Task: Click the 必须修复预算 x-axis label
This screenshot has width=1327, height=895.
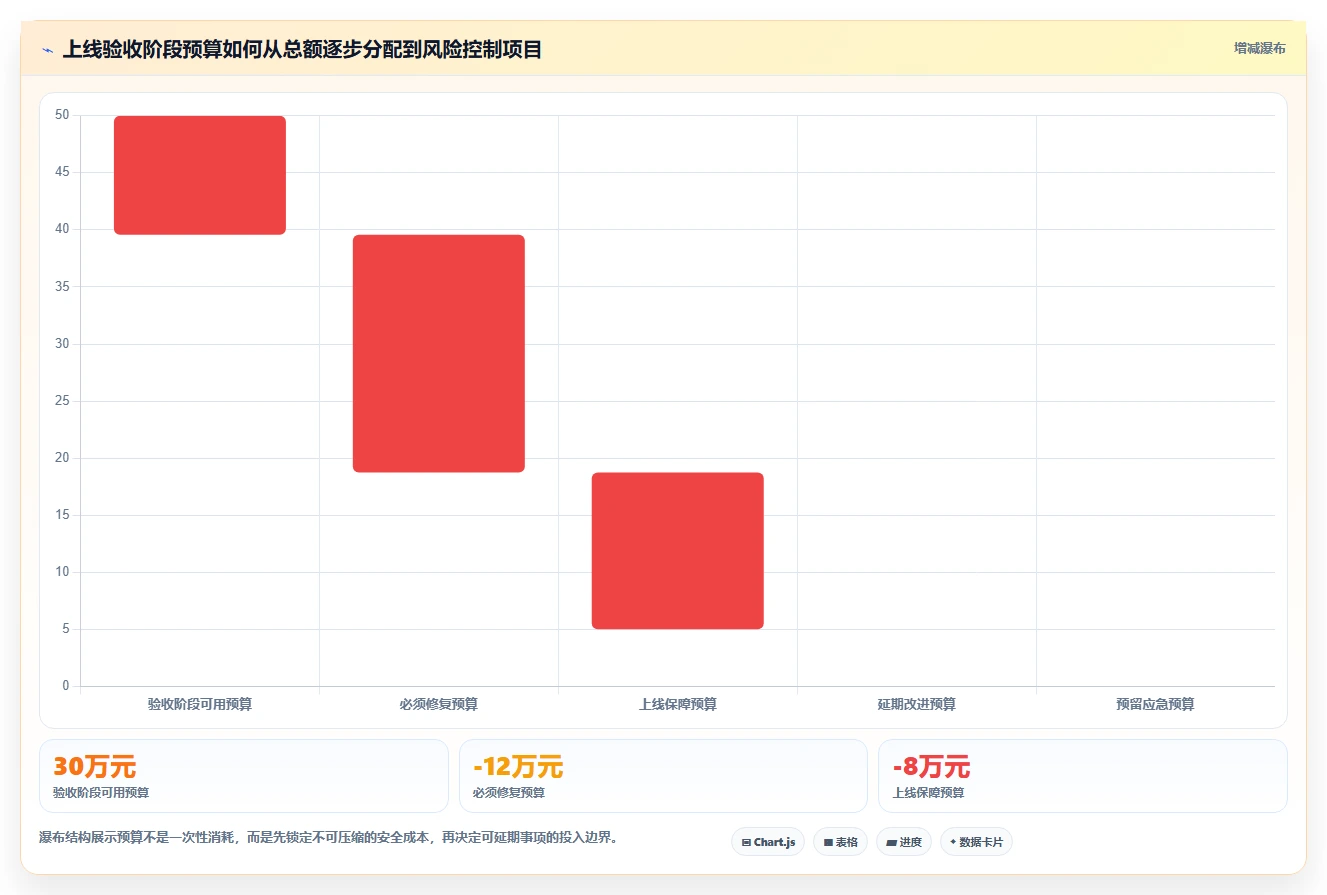Action: [439, 704]
